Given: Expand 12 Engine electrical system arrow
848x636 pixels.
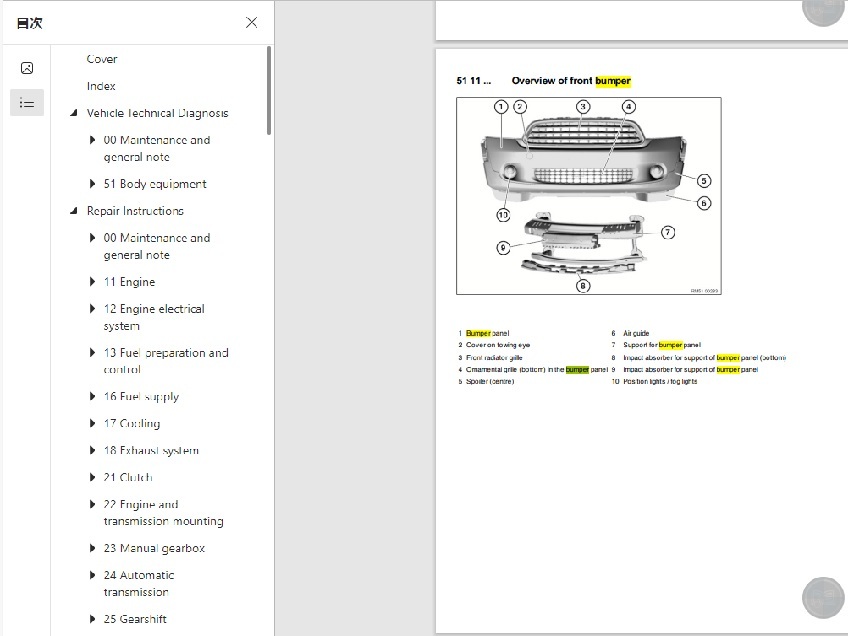Looking at the screenshot, I should tap(92, 309).
